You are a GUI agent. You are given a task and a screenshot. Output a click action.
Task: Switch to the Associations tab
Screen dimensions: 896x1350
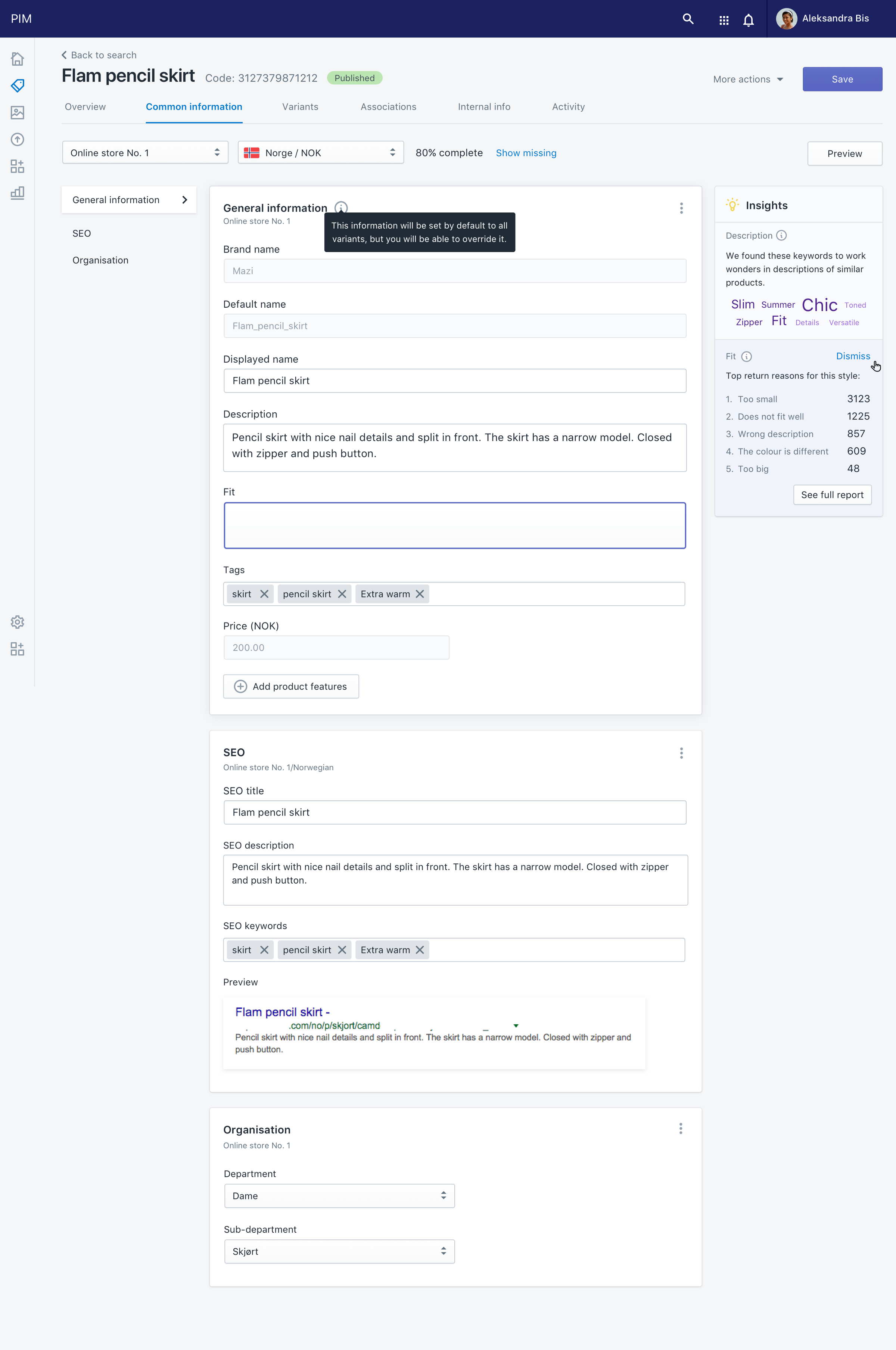(388, 107)
